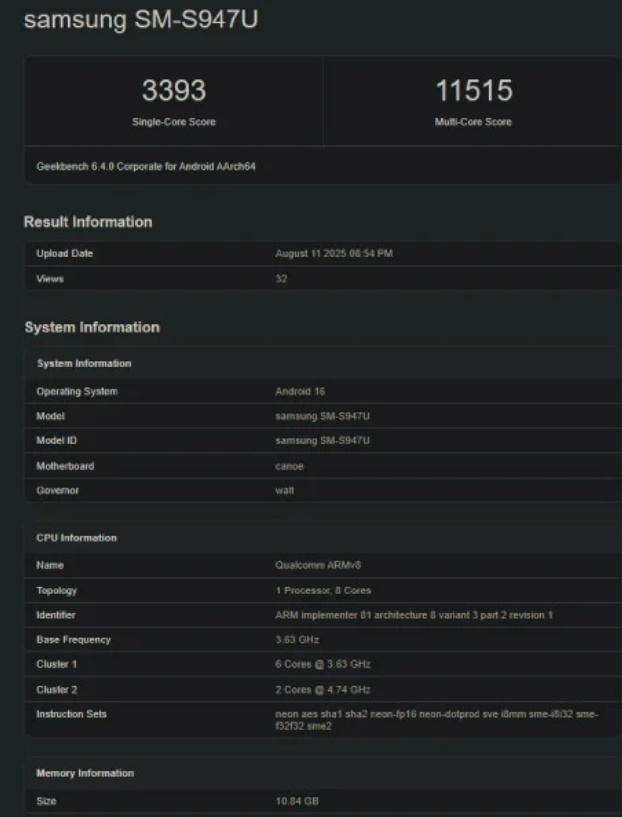Screen dimensions: 622x817
Task: Select the SM-S947U value in Model ID row
Action: (x=322, y=441)
